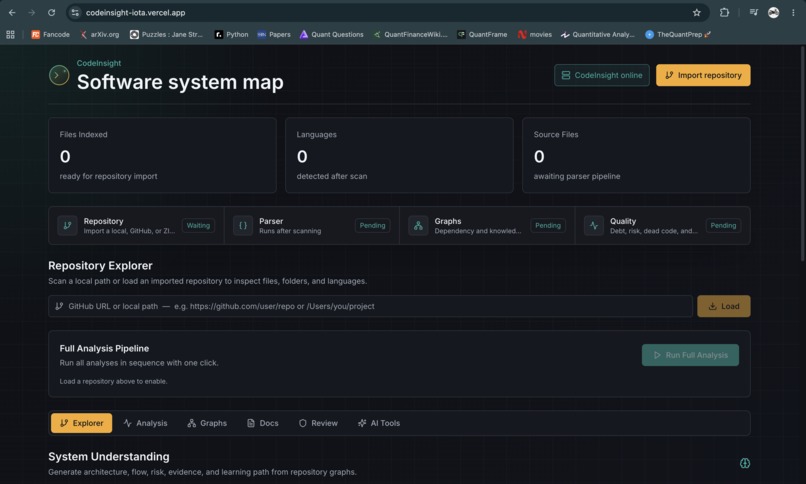Image resolution: width=806 pixels, height=484 pixels.
Task: Click the address bar URL
Action: click(x=135, y=12)
